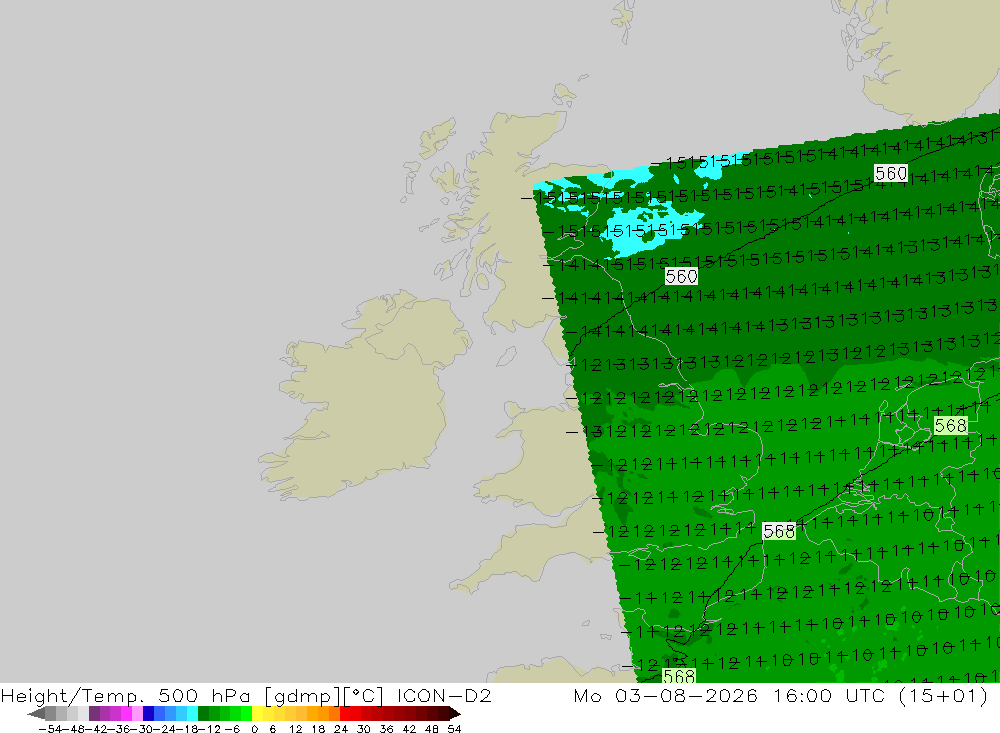1000x733 pixels.
Task: Click the '-54' legend value
Action: (x=51, y=729)
